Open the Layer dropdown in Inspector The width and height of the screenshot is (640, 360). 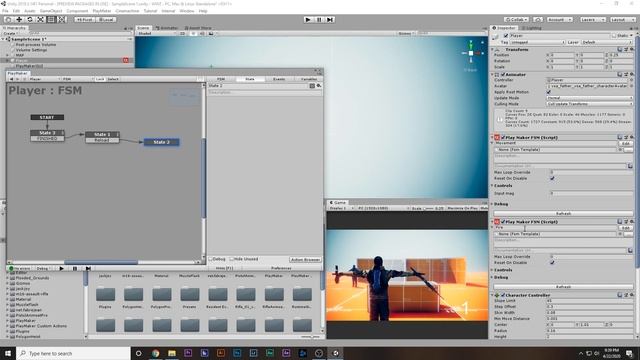tap(606, 42)
